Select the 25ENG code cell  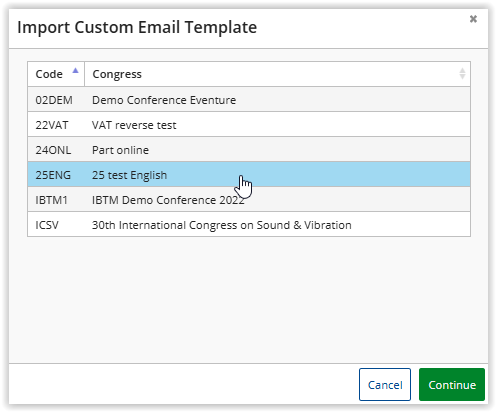53,175
